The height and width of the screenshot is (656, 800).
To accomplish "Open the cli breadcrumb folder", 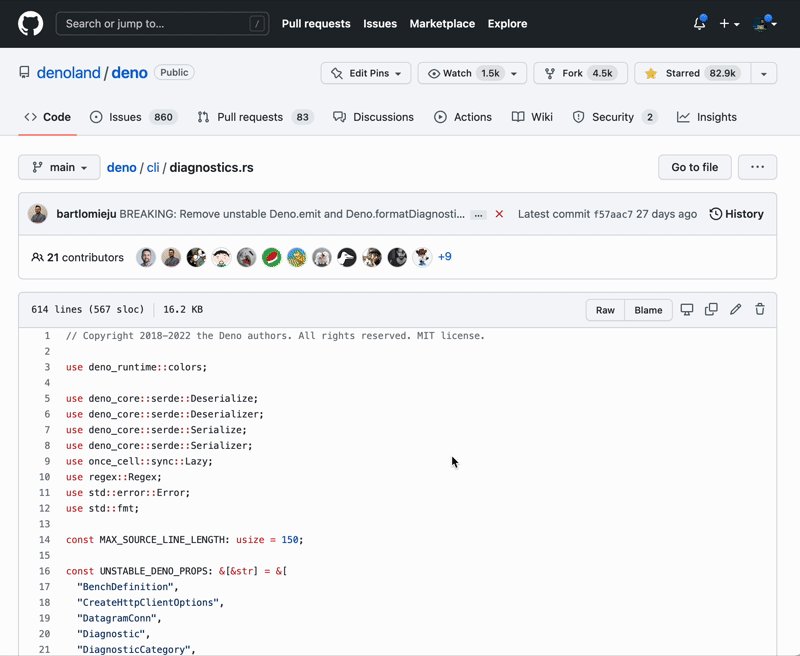I will coord(153,167).
